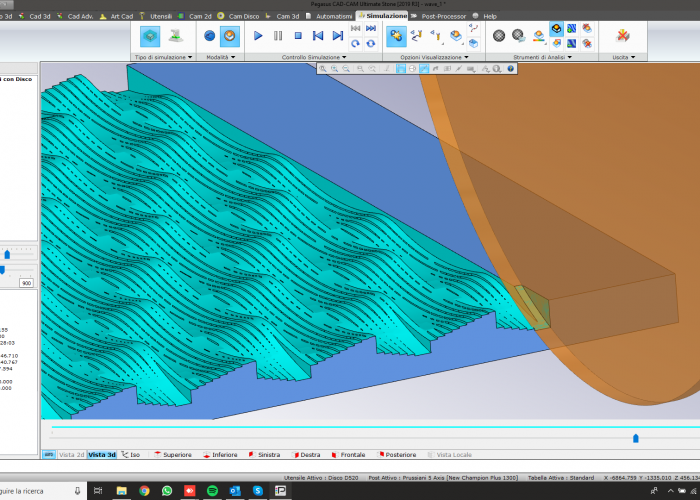Click the gray mesh sphere analysis icon

[499, 36]
